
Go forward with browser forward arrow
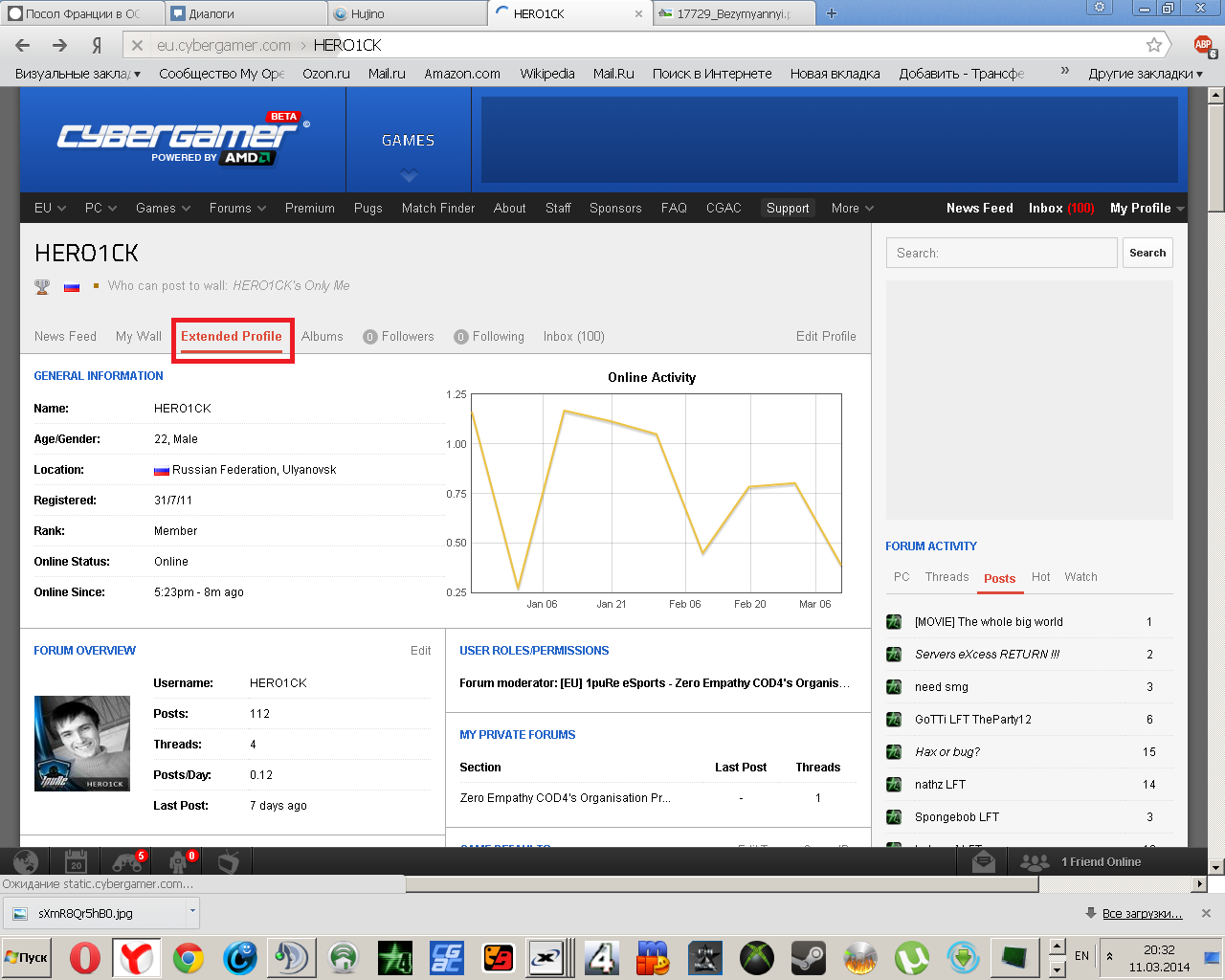(59, 45)
